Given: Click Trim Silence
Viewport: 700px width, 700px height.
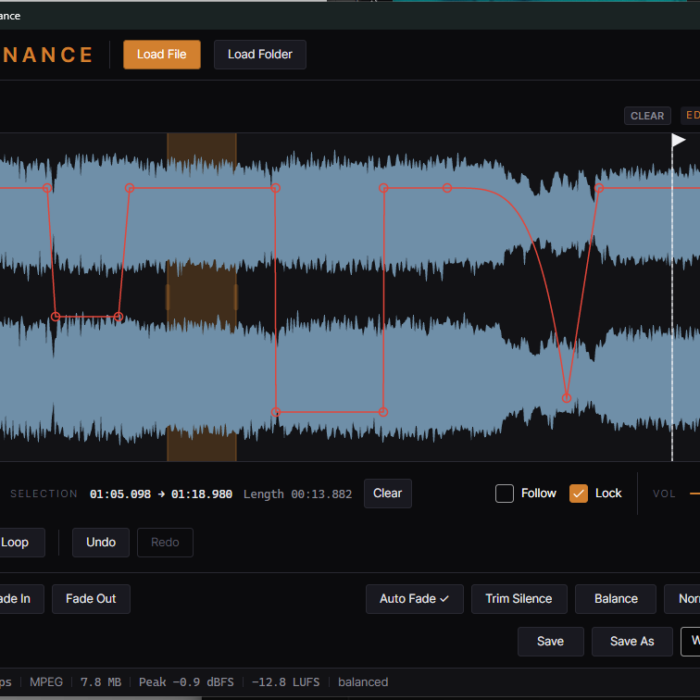Looking at the screenshot, I should 519,599.
